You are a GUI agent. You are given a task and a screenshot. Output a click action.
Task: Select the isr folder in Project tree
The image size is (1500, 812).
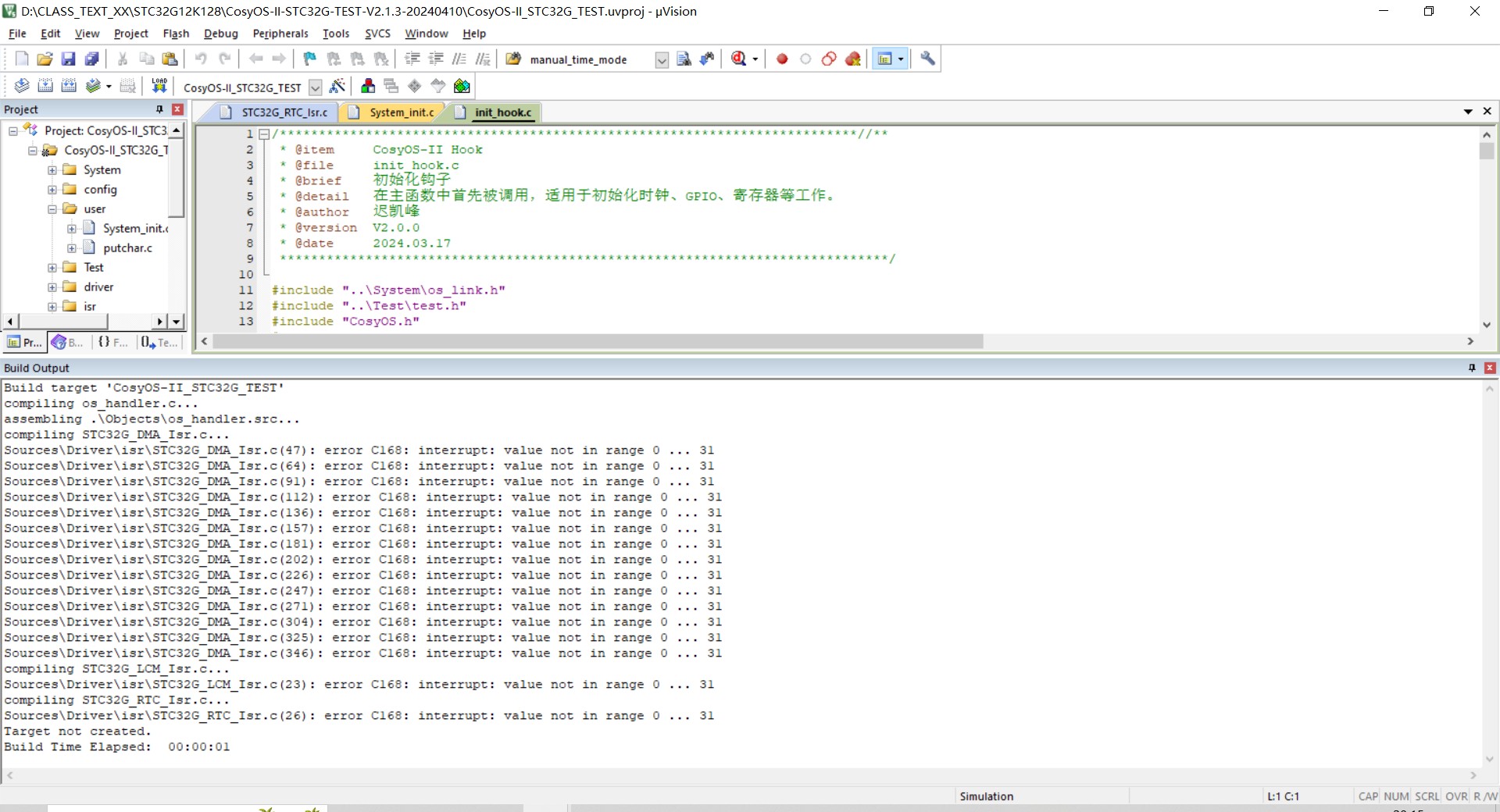(x=90, y=307)
